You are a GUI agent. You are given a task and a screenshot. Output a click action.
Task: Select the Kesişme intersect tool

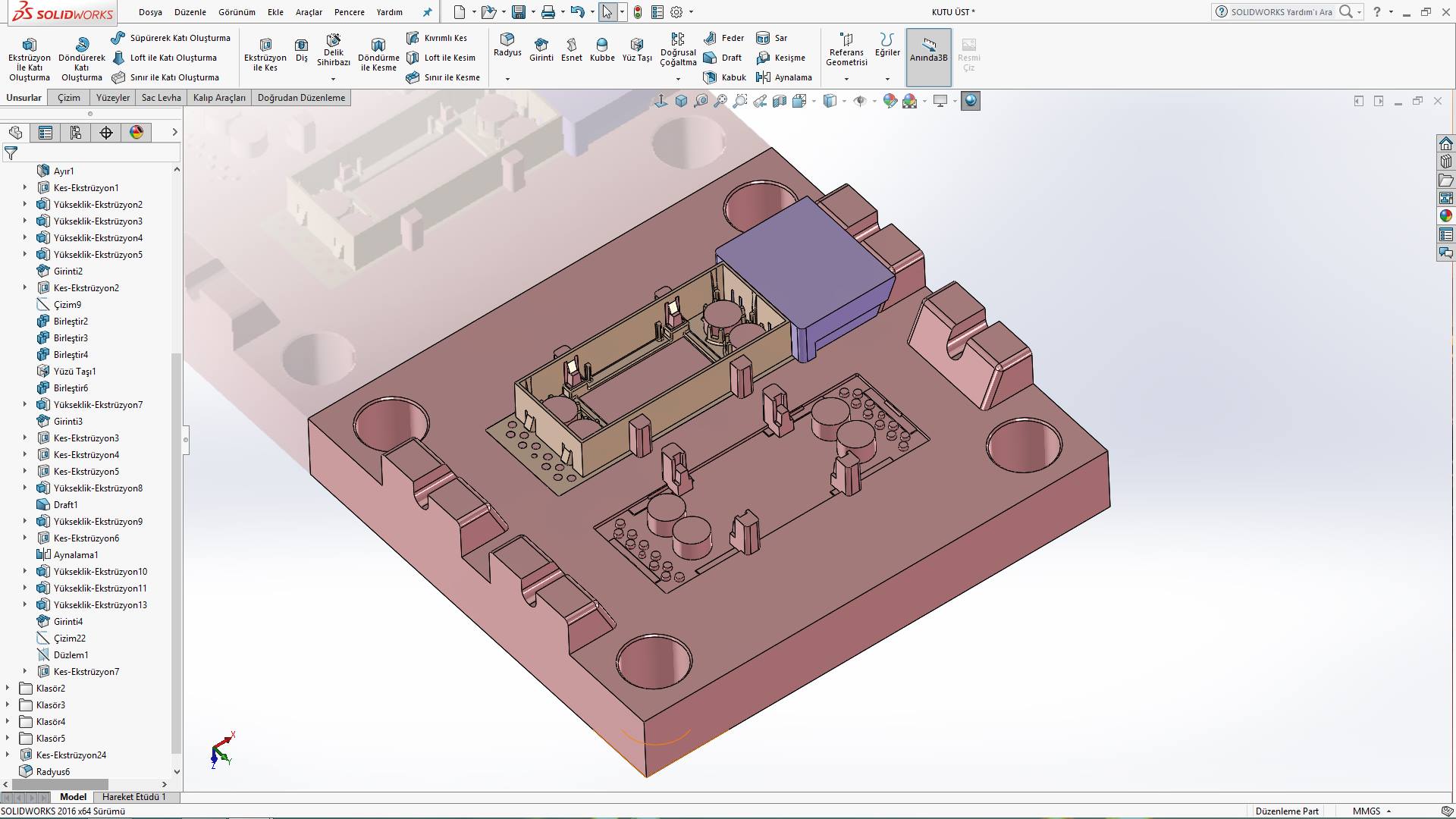click(781, 58)
